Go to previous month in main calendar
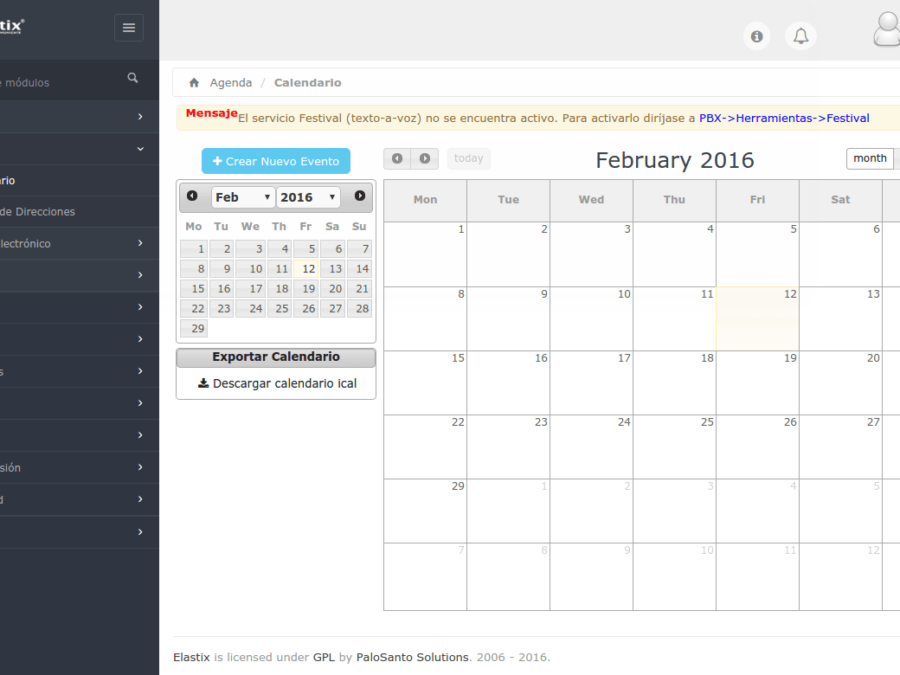 397,159
